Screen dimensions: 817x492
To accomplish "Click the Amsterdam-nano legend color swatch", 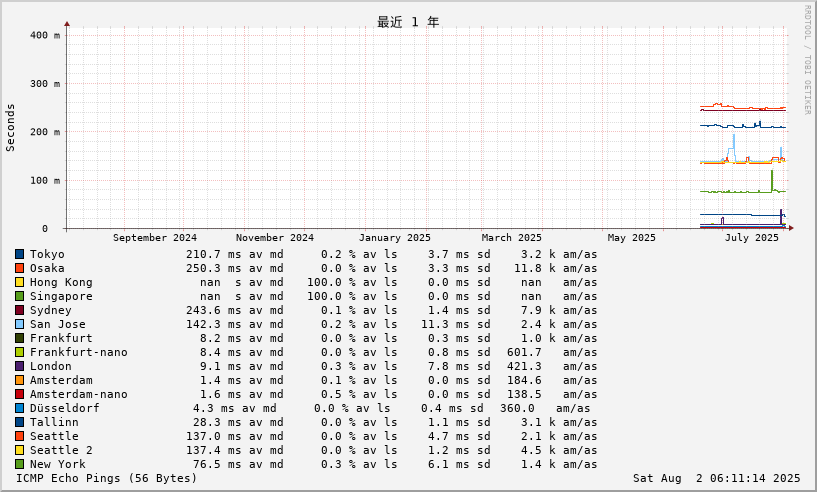I will click(19, 395).
